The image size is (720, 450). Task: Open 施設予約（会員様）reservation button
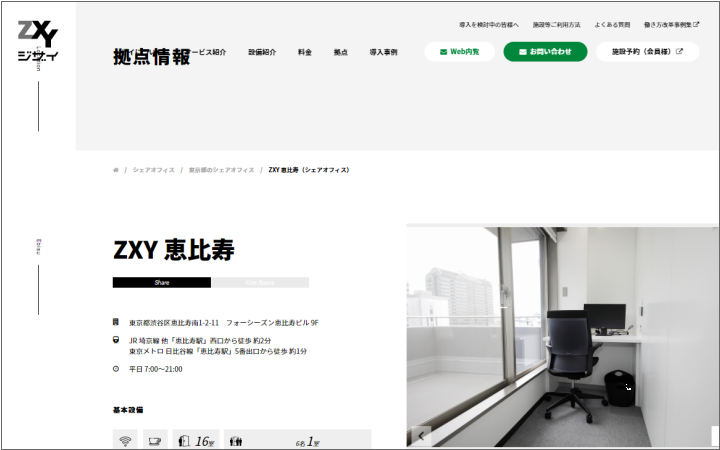click(x=647, y=51)
